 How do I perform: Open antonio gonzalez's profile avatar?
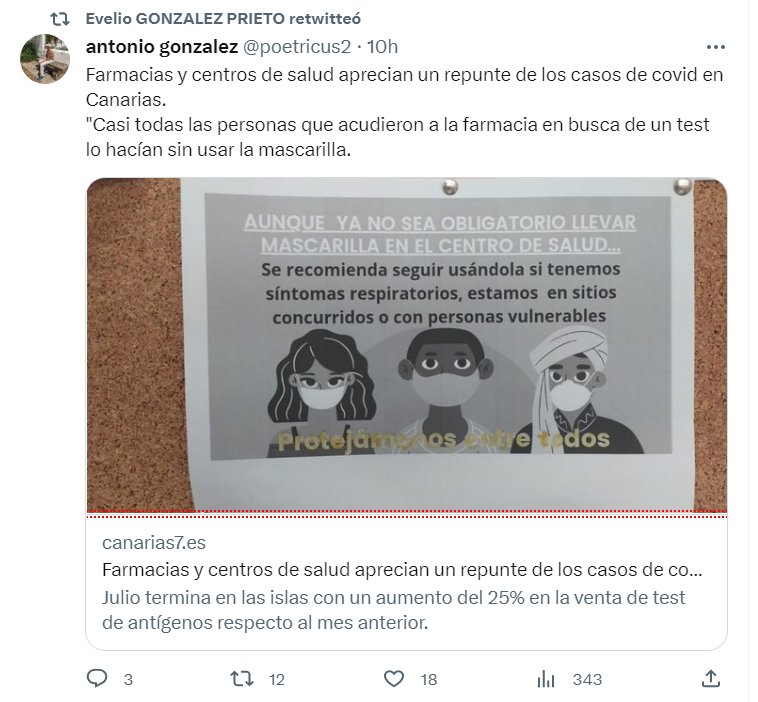[x=44, y=58]
